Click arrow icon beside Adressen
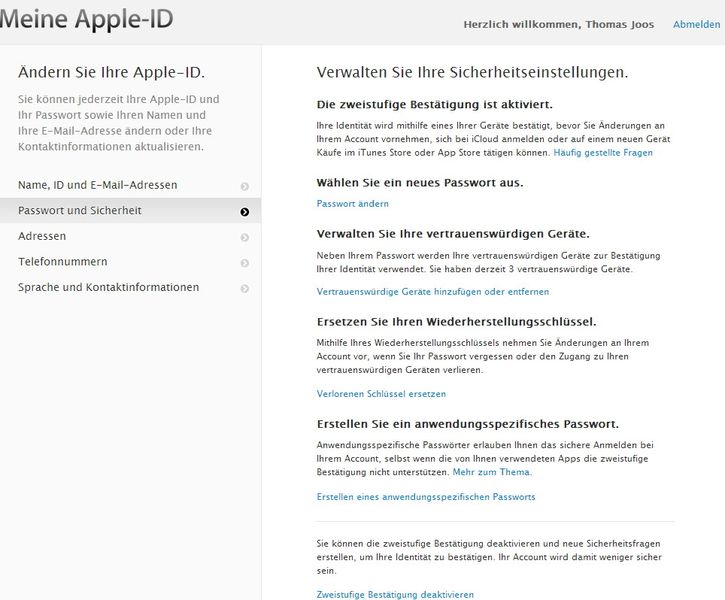The height and width of the screenshot is (600, 725). click(x=245, y=238)
